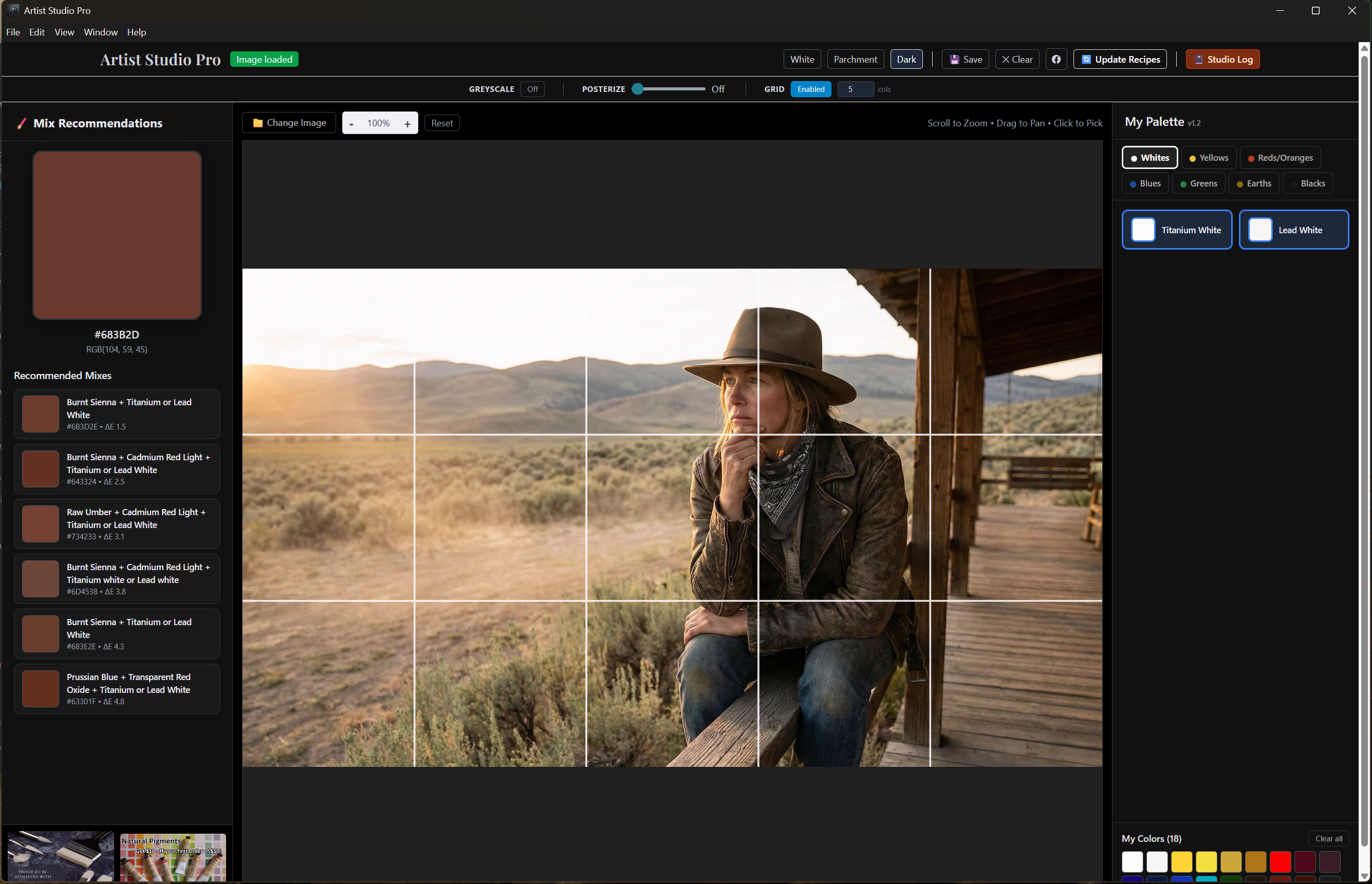Select the mix recipe #643324
This screenshot has height=884, width=1372.
117,469
